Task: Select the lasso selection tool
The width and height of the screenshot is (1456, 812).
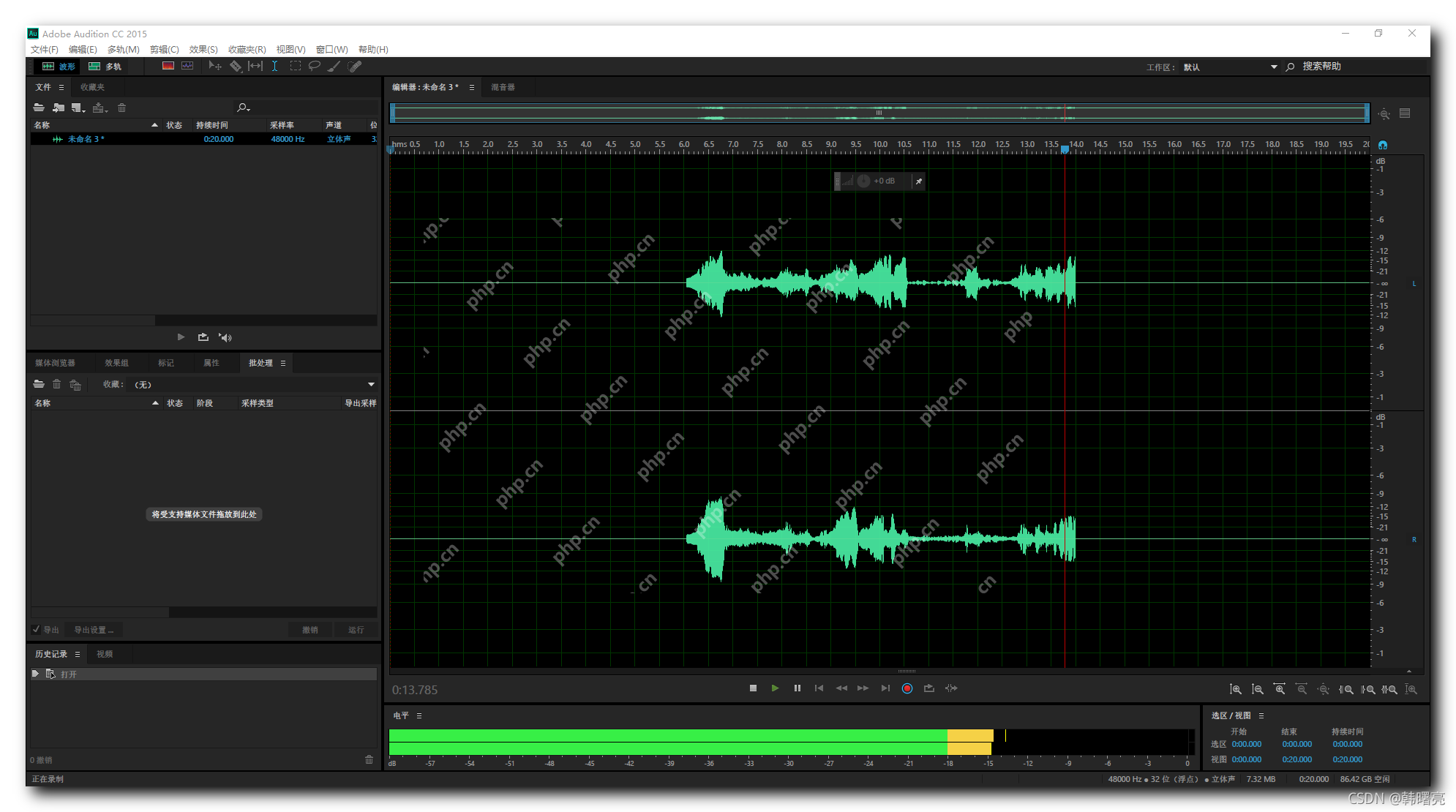Action: (x=315, y=66)
